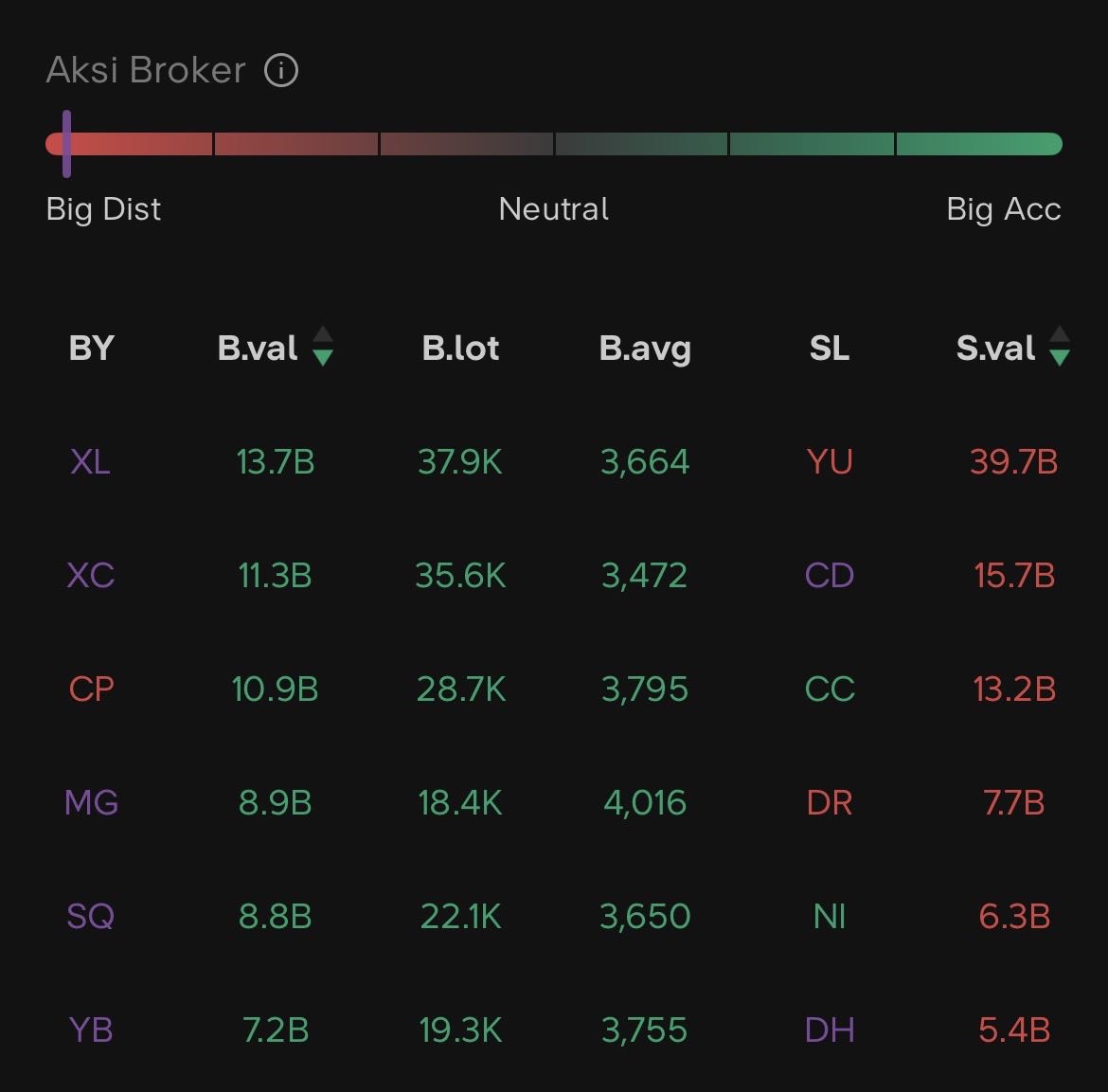Select the B.lot column header
This screenshot has height=1092, width=1108.
coord(460,349)
